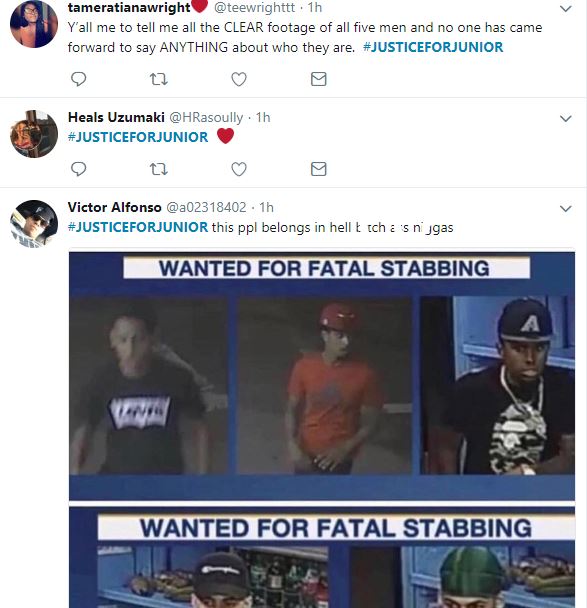This screenshot has height=608, width=587.
Task: Reply to Heals Uzumaki's tweet
Action: 79,169
